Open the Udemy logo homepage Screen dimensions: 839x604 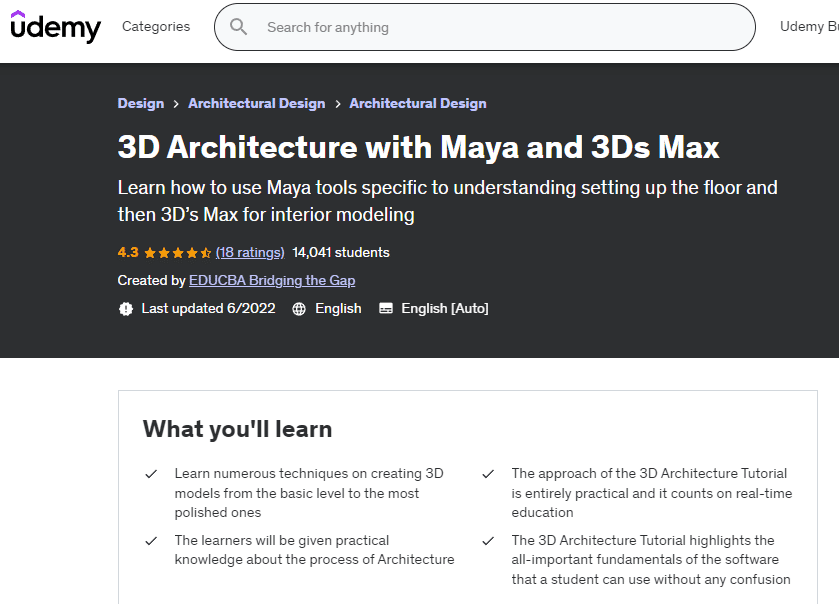point(56,27)
